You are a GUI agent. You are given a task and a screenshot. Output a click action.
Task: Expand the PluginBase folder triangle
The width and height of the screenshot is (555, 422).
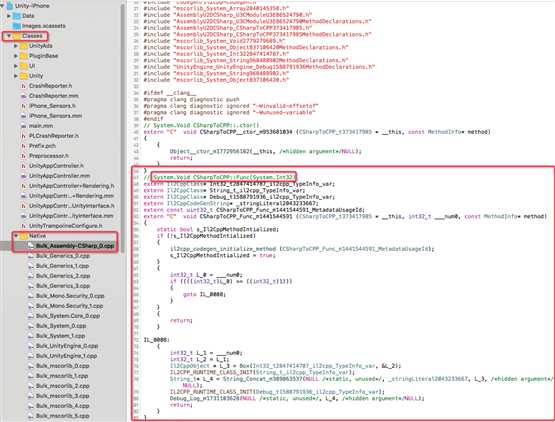(x=16, y=56)
